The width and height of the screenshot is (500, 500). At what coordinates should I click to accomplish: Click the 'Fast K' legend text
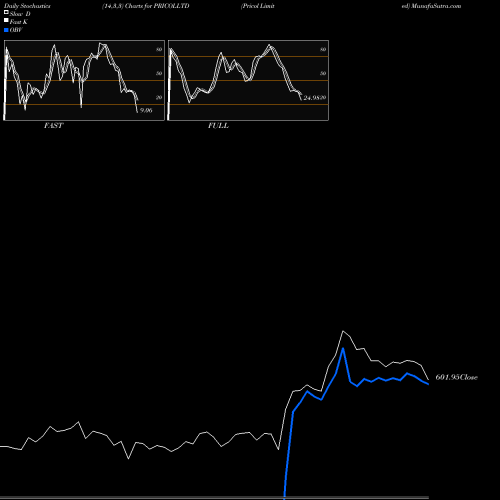click(19, 22)
